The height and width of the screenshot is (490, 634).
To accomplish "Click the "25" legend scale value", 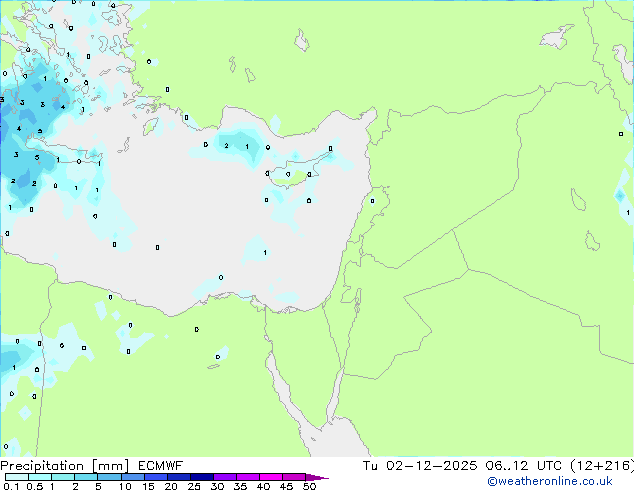I will 194,486.
